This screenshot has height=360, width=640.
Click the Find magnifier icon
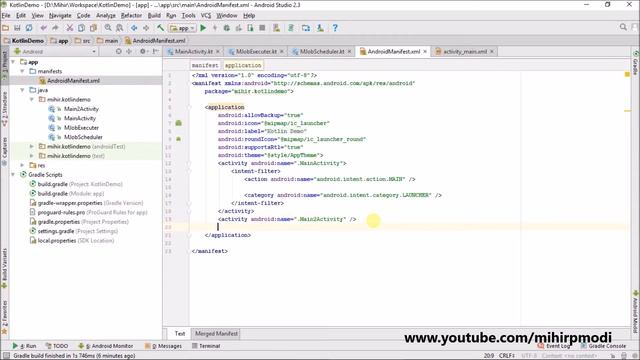tap(108, 28)
